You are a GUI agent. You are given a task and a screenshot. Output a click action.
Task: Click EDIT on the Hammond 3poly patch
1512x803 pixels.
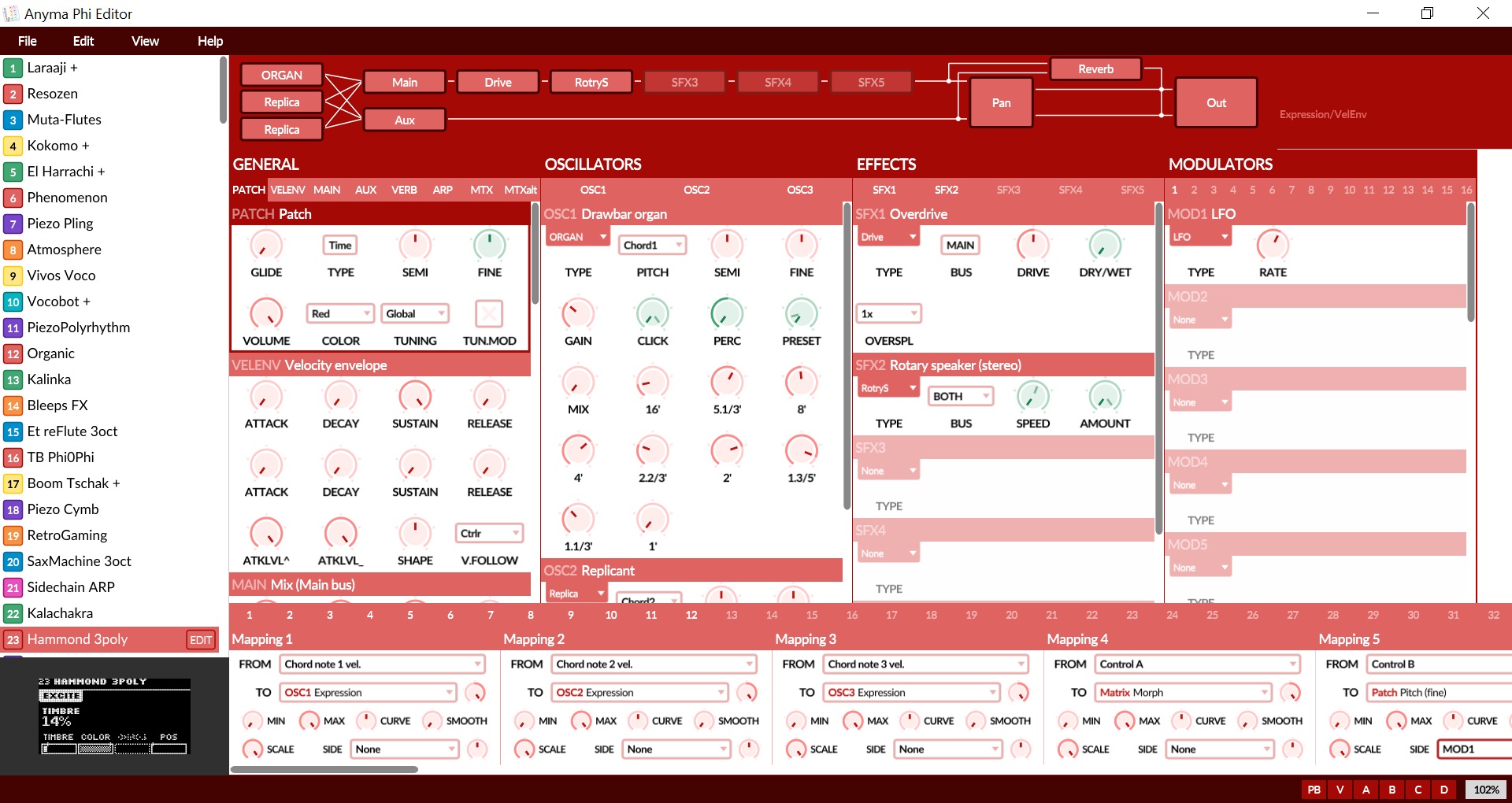201,640
